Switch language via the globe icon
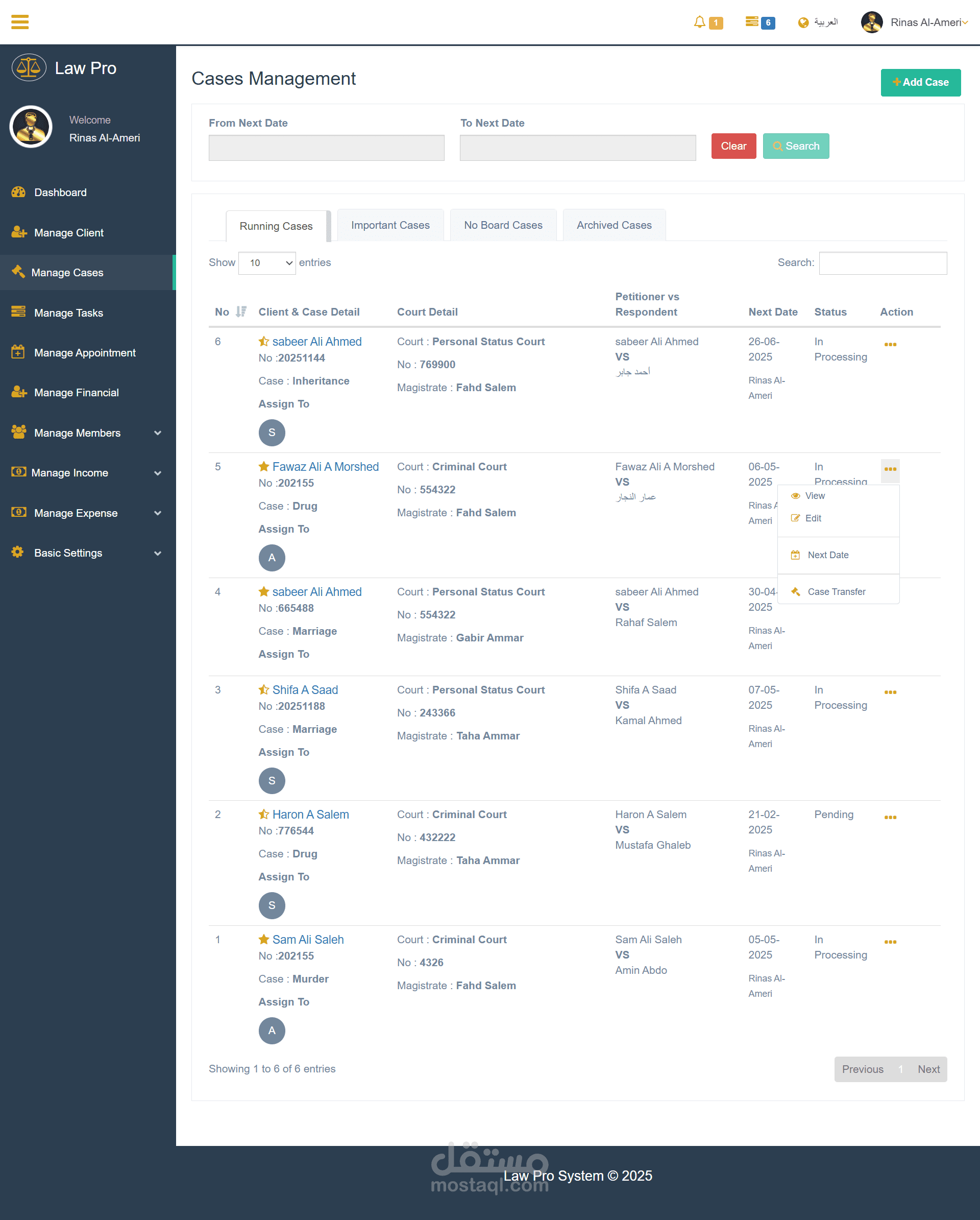The height and width of the screenshot is (1220, 980). coord(803,22)
